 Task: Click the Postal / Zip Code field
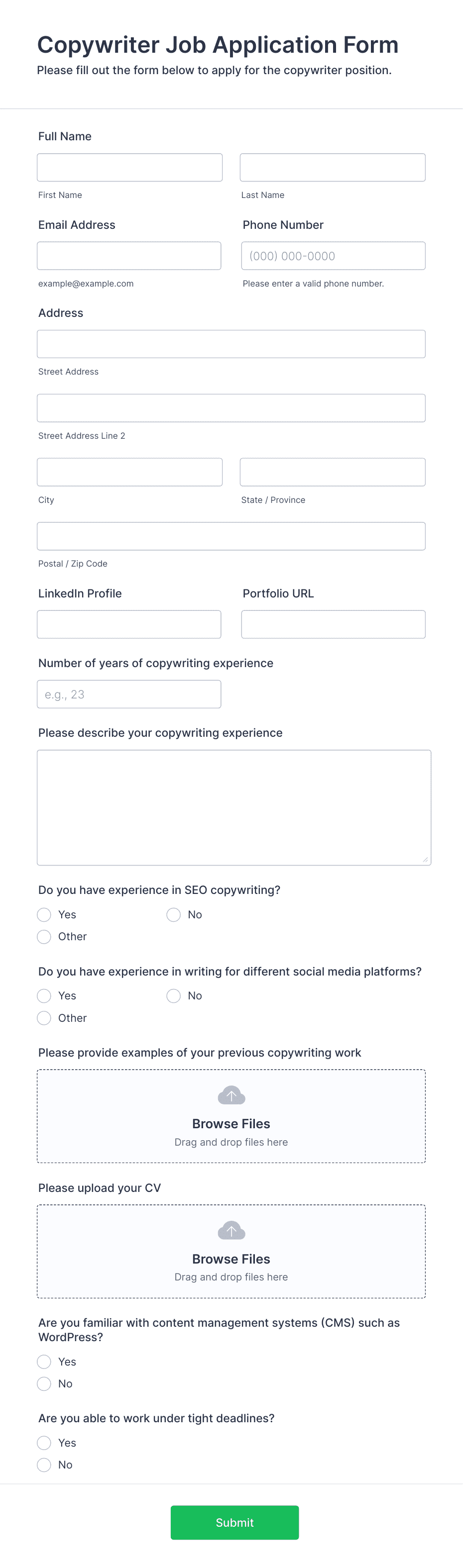click(231, 536)
